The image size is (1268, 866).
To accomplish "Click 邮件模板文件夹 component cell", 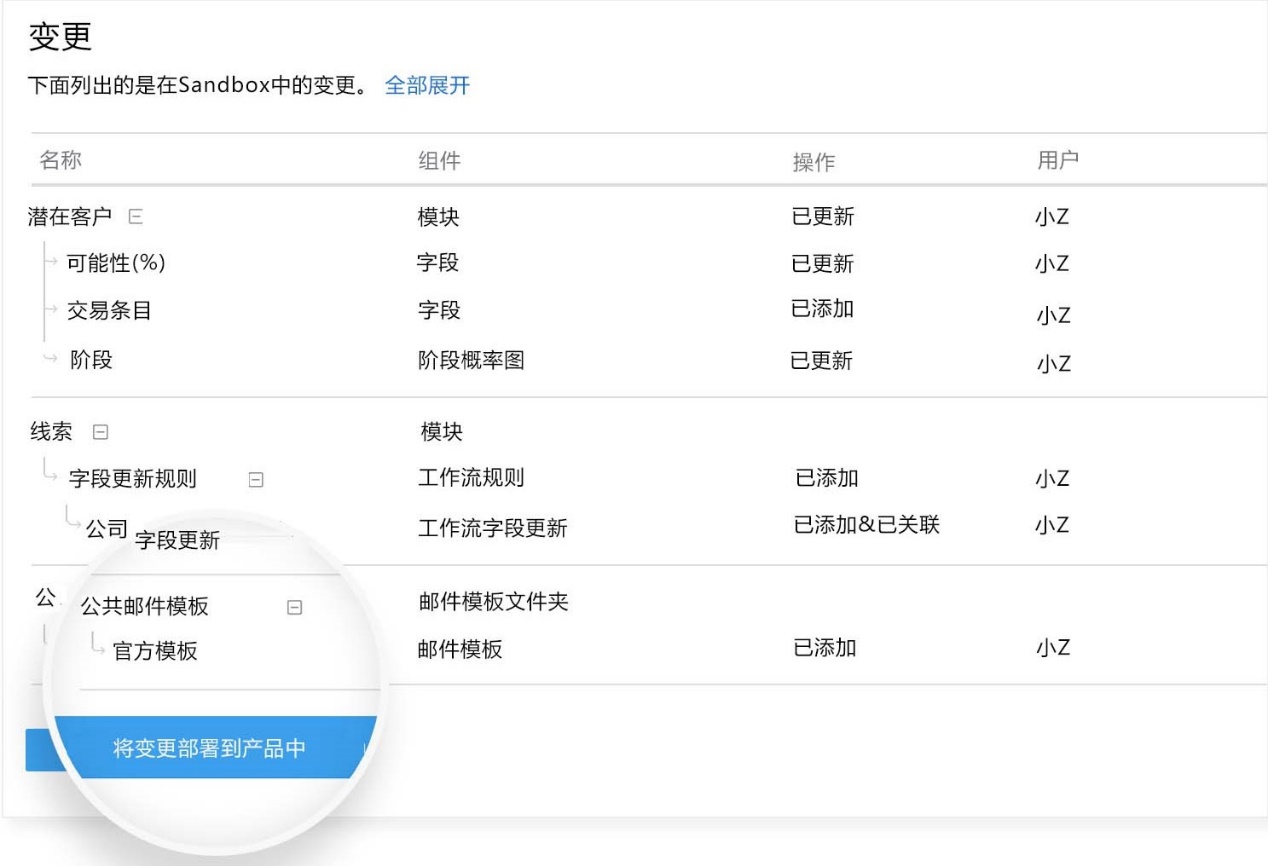I will [x=493, y=602].
